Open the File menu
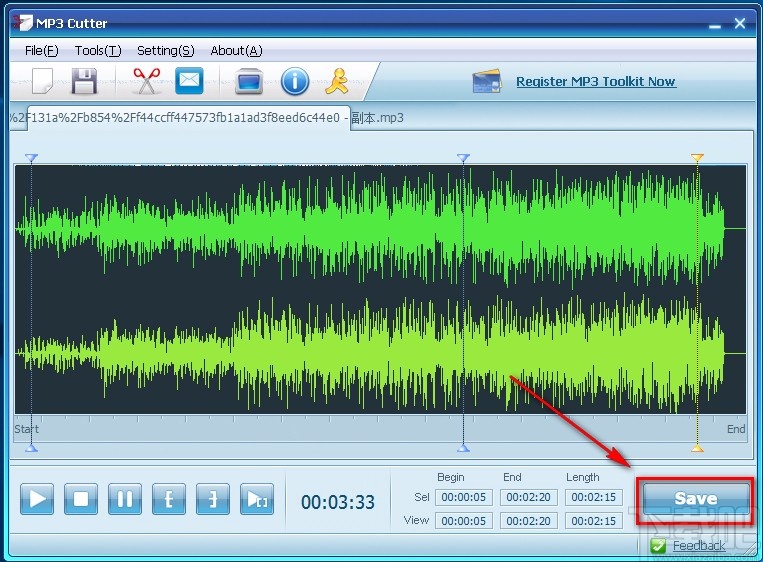The height and width of the screenshot is (562, 763). pos(41,51)
